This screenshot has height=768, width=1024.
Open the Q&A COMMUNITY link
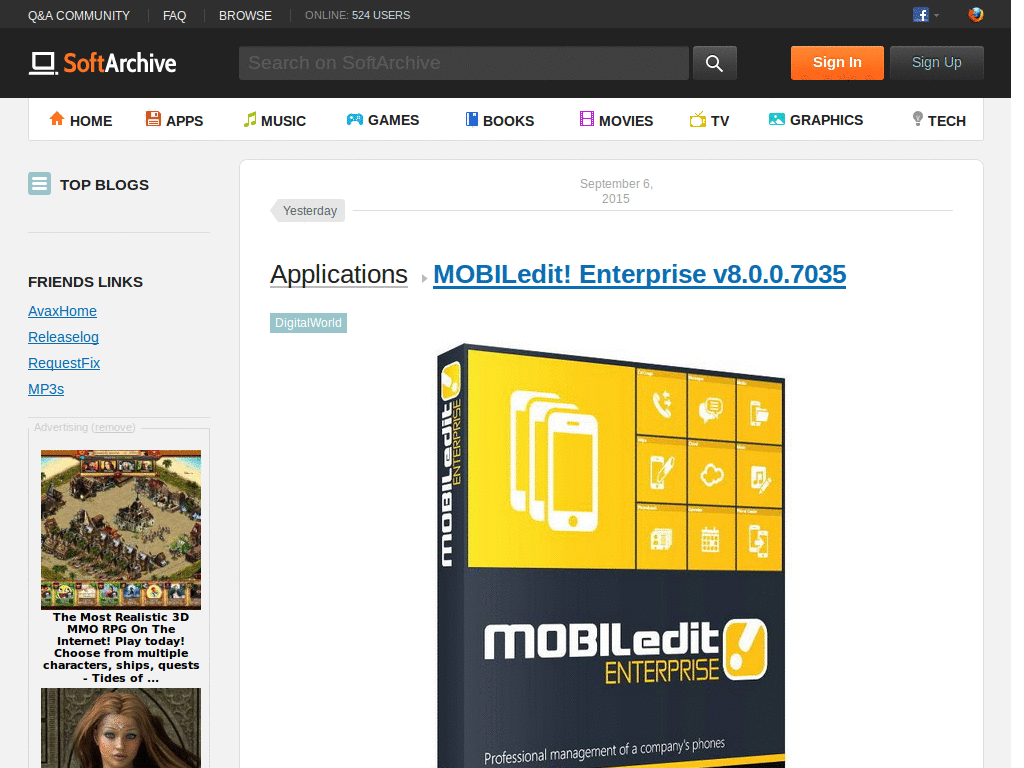pyautogui.click(x=79, y=16)
